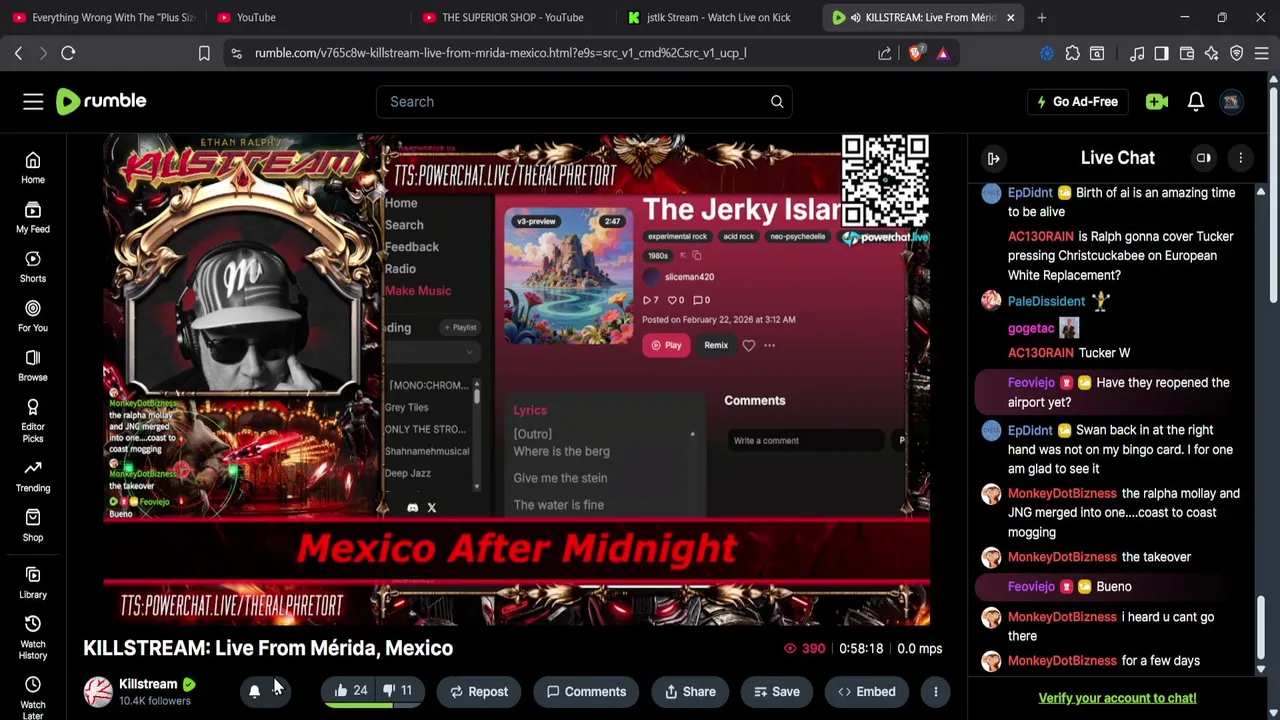Open more video options kebab menu
The height and width of the screenshot is (720, 1280).
[936, 691]
